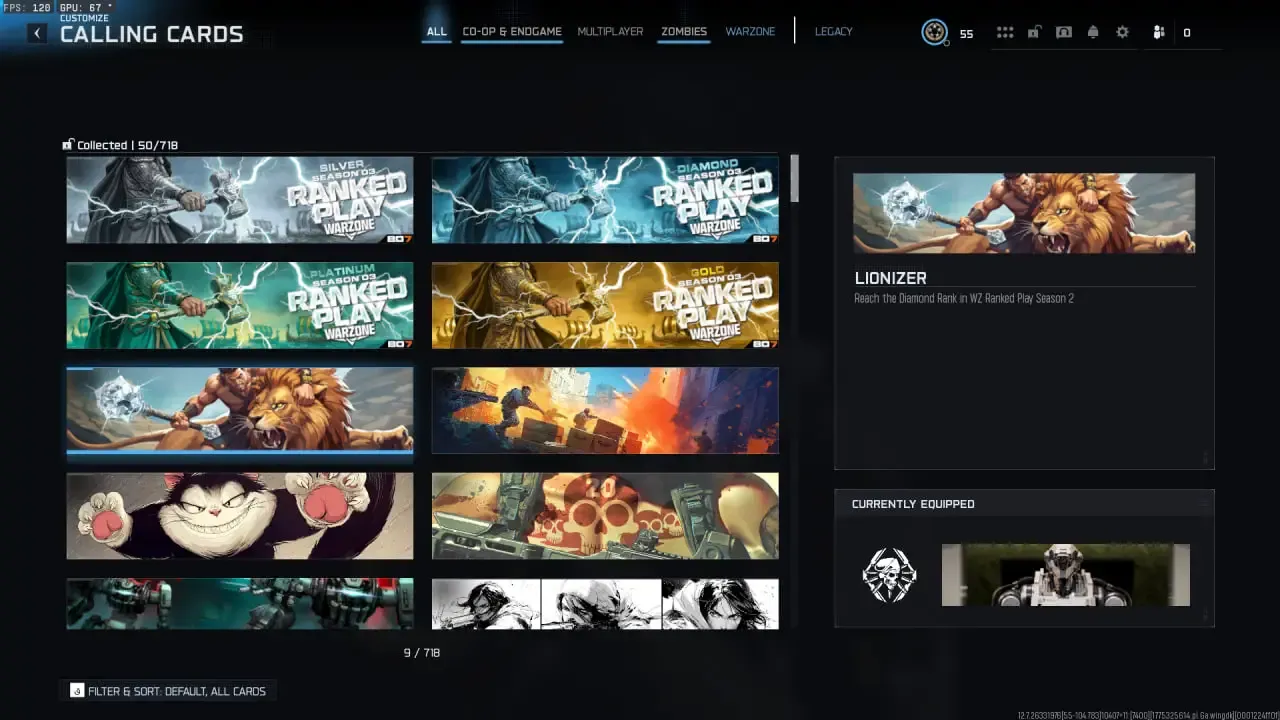The height and width of the screenshot is (720, 1280).
Task: Select the Diamond Season 03 Ranked Play card
Action: (605, 200)
